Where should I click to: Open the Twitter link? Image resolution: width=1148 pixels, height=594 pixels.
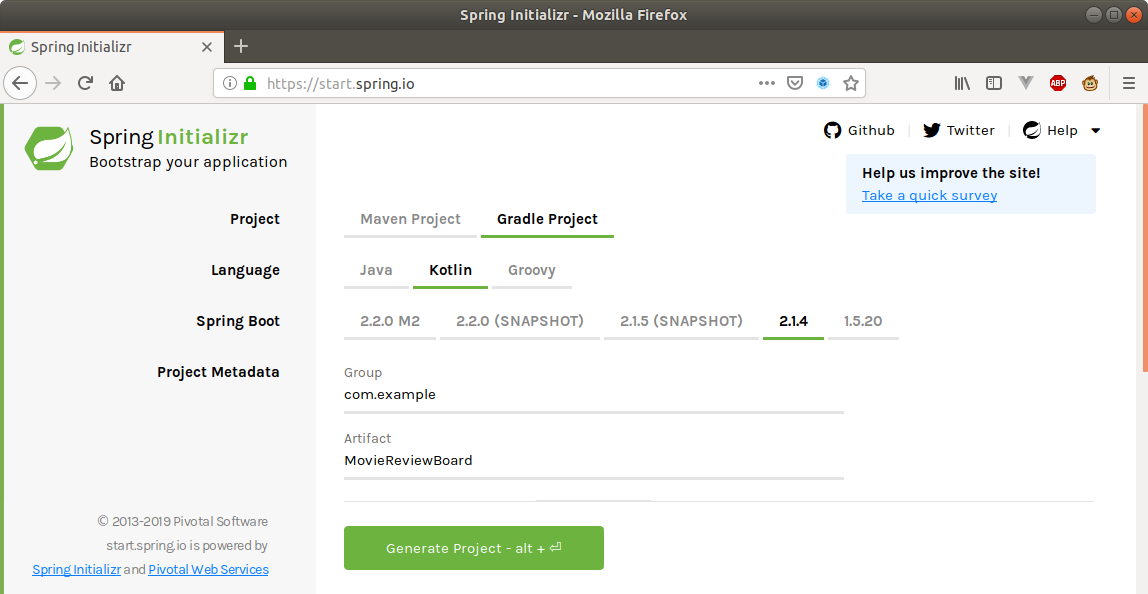tap(958, 130)
